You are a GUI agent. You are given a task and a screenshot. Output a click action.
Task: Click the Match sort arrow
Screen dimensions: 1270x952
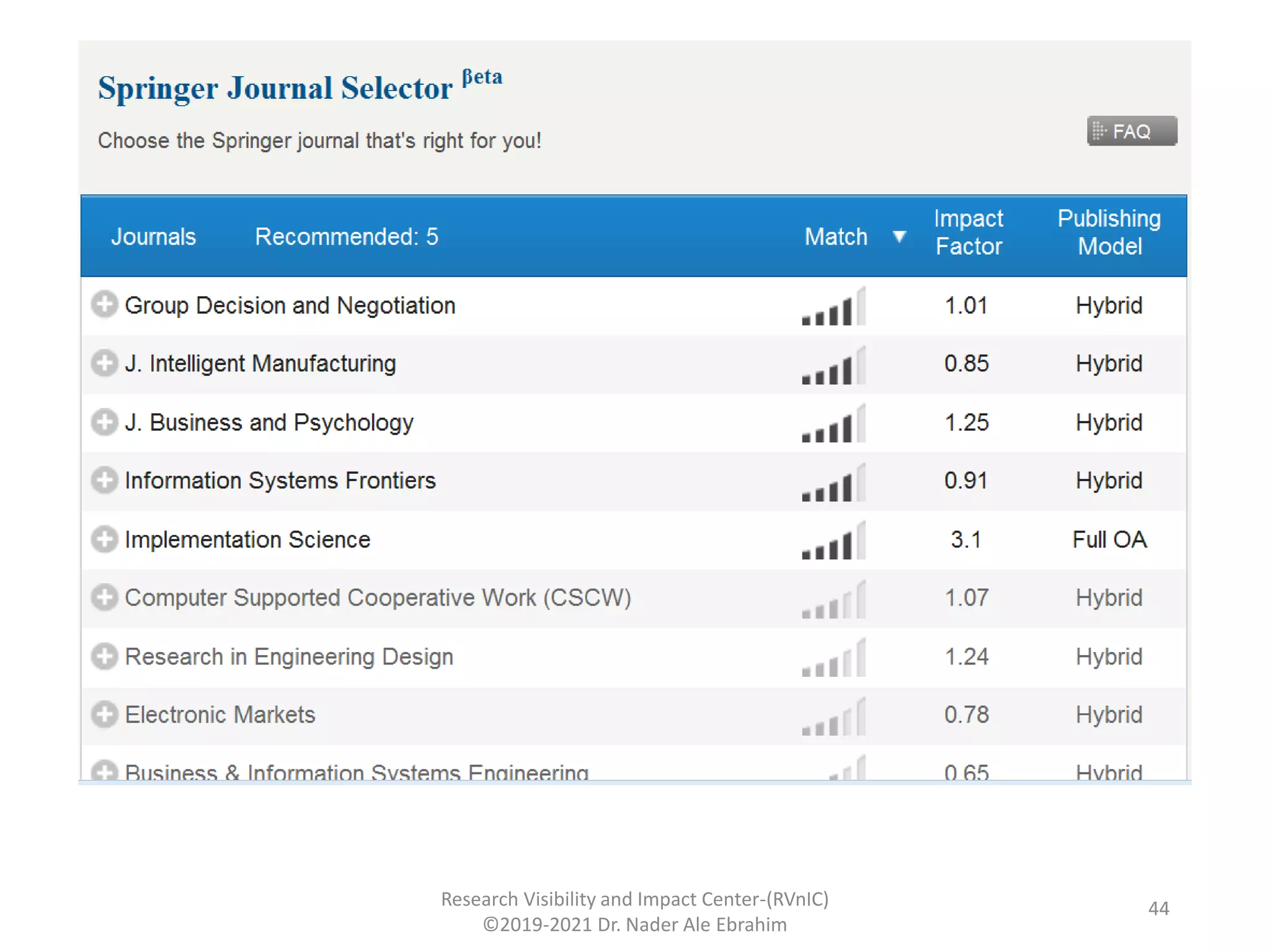click(x=899, y=236)
